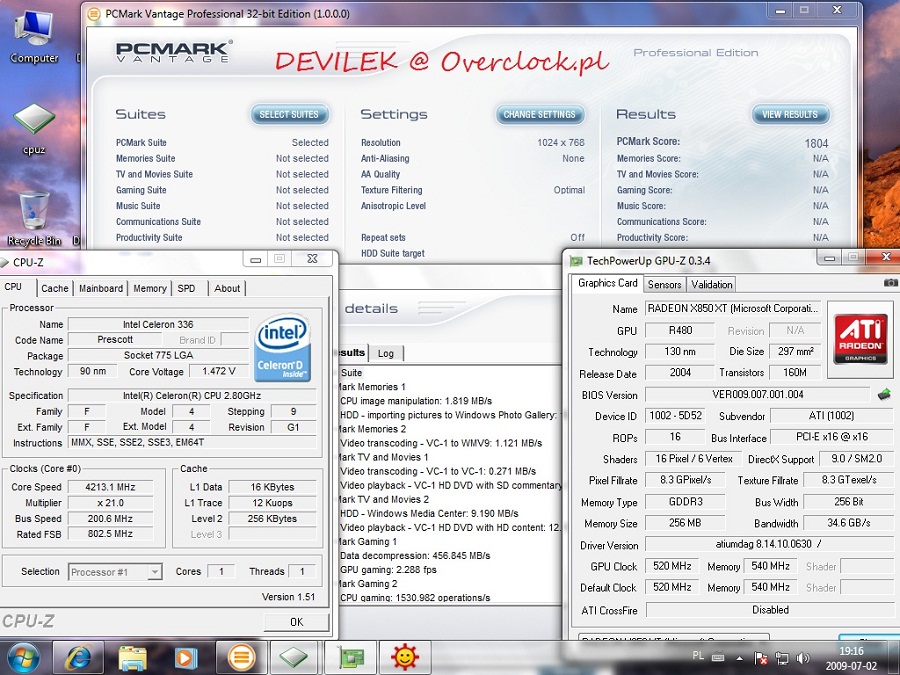Click the sun smiley taskbar icon

405,658
